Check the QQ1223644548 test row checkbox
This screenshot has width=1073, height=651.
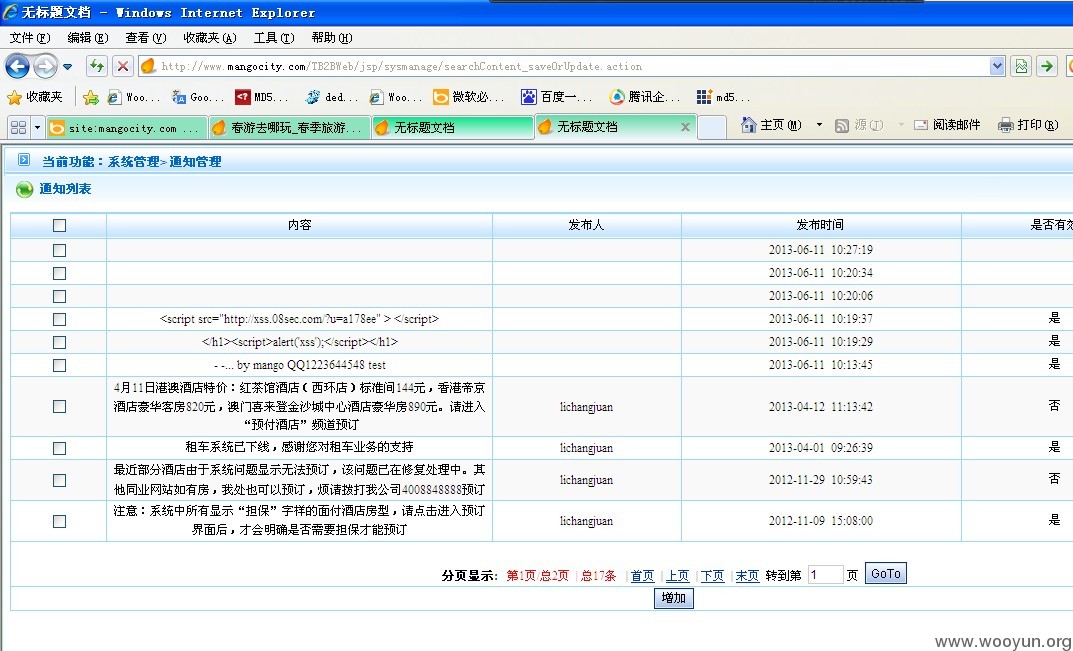coord(60,365)
